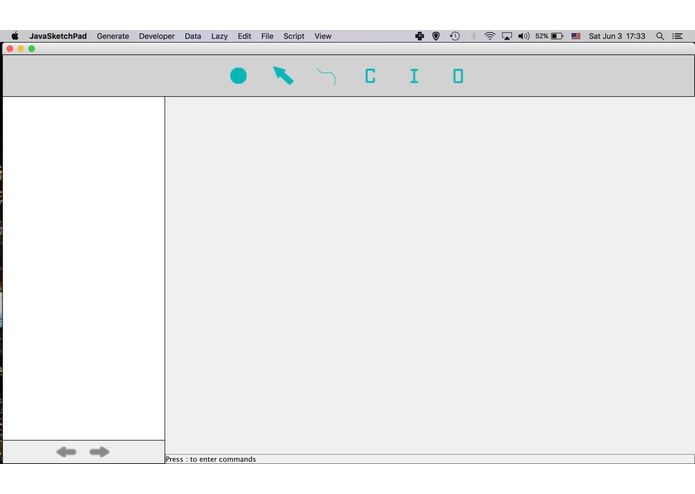Open the Edit menu

(x=244, y=36)
